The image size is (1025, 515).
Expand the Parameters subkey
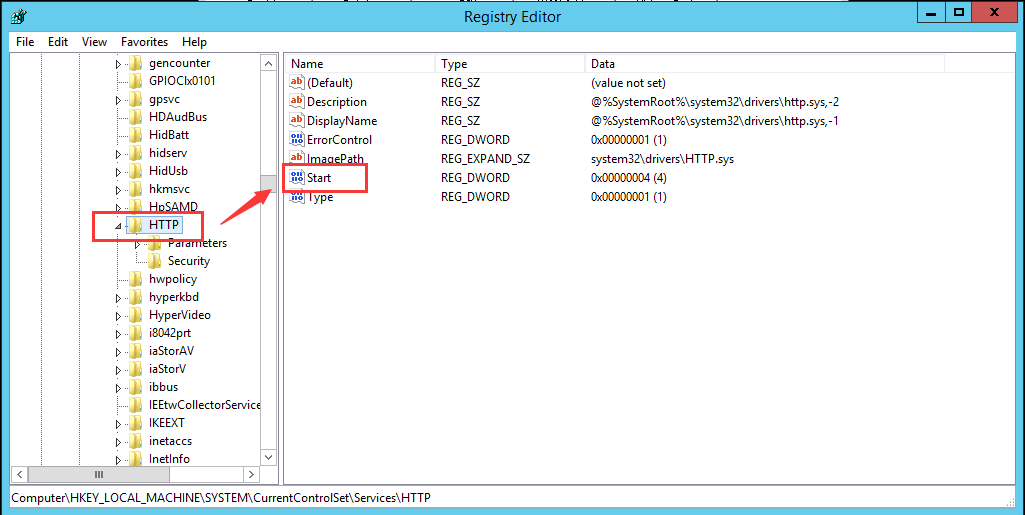click(137, 244)
